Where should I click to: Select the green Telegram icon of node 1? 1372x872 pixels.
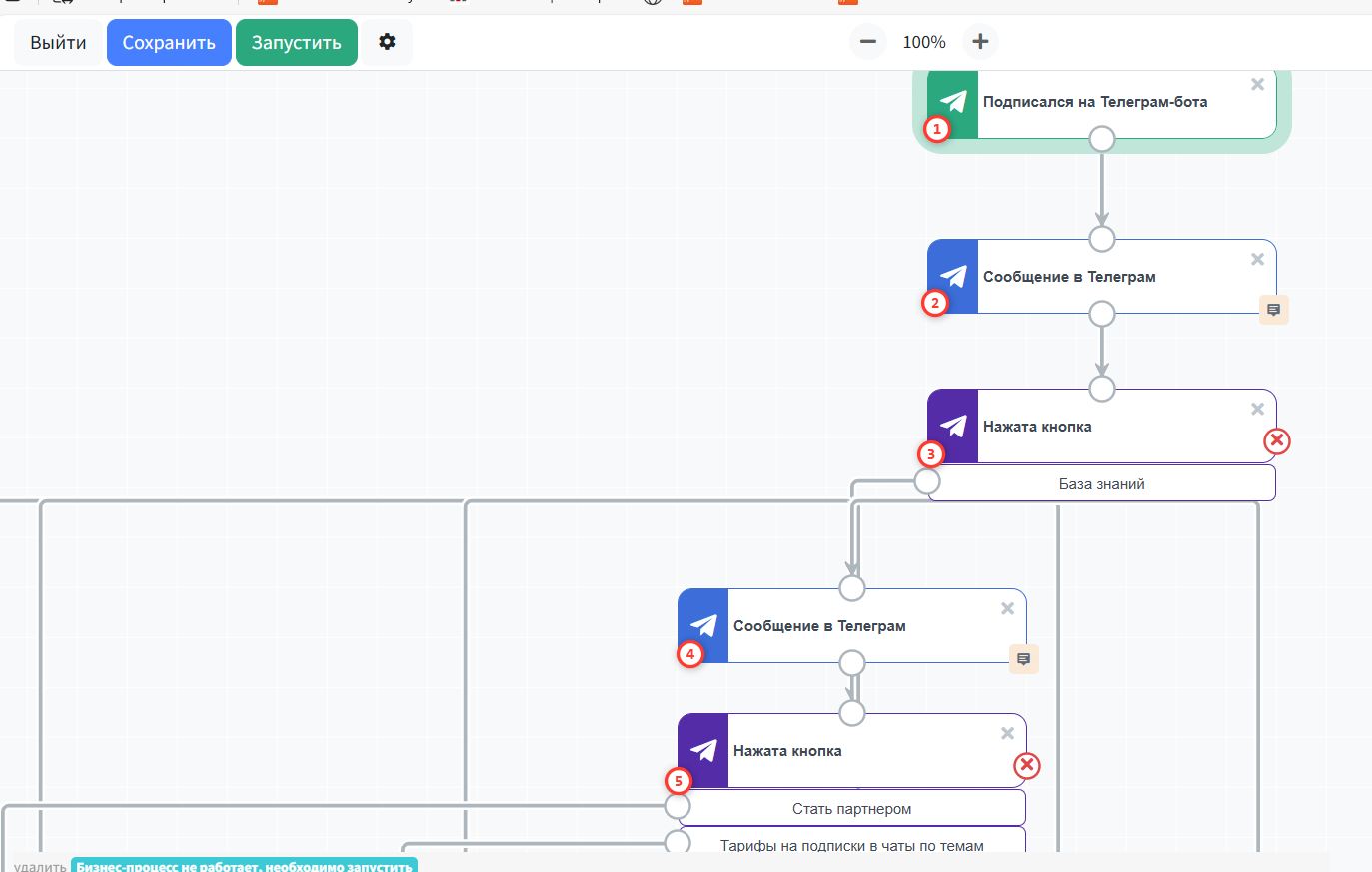click(953, 101)
